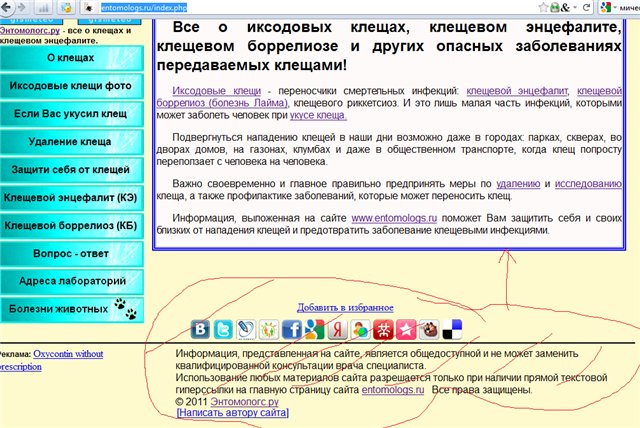This screenshot has height=428, width=640.
Task: Select 'Если Вас укусил клещ' menu item
Action: [x=71, y=113]
